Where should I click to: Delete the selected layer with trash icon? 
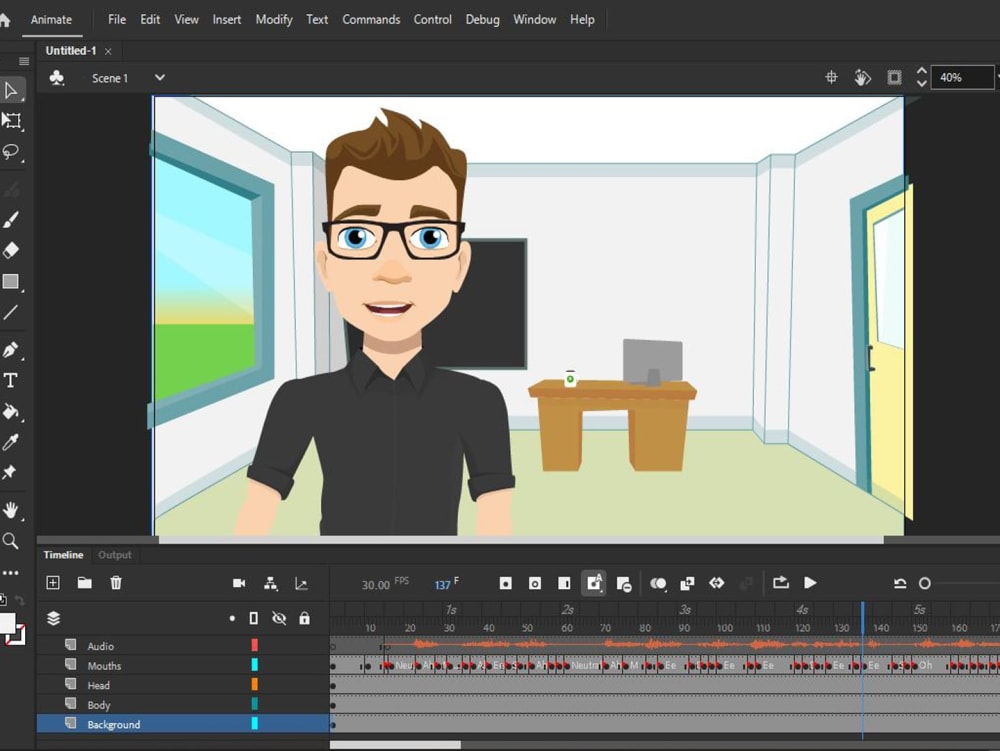[115, 582]
